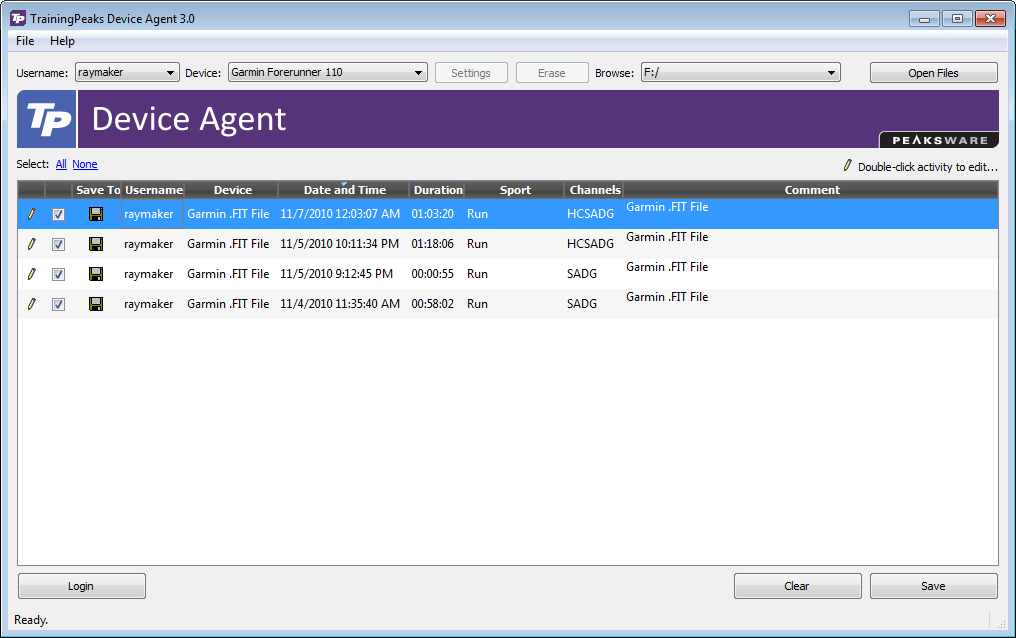Uncheck the 11/7/2010 12:03:07 AM activity checkbox
This screenshot has height=638, width=1016.
pyautogui.click(x=58, y=214)
